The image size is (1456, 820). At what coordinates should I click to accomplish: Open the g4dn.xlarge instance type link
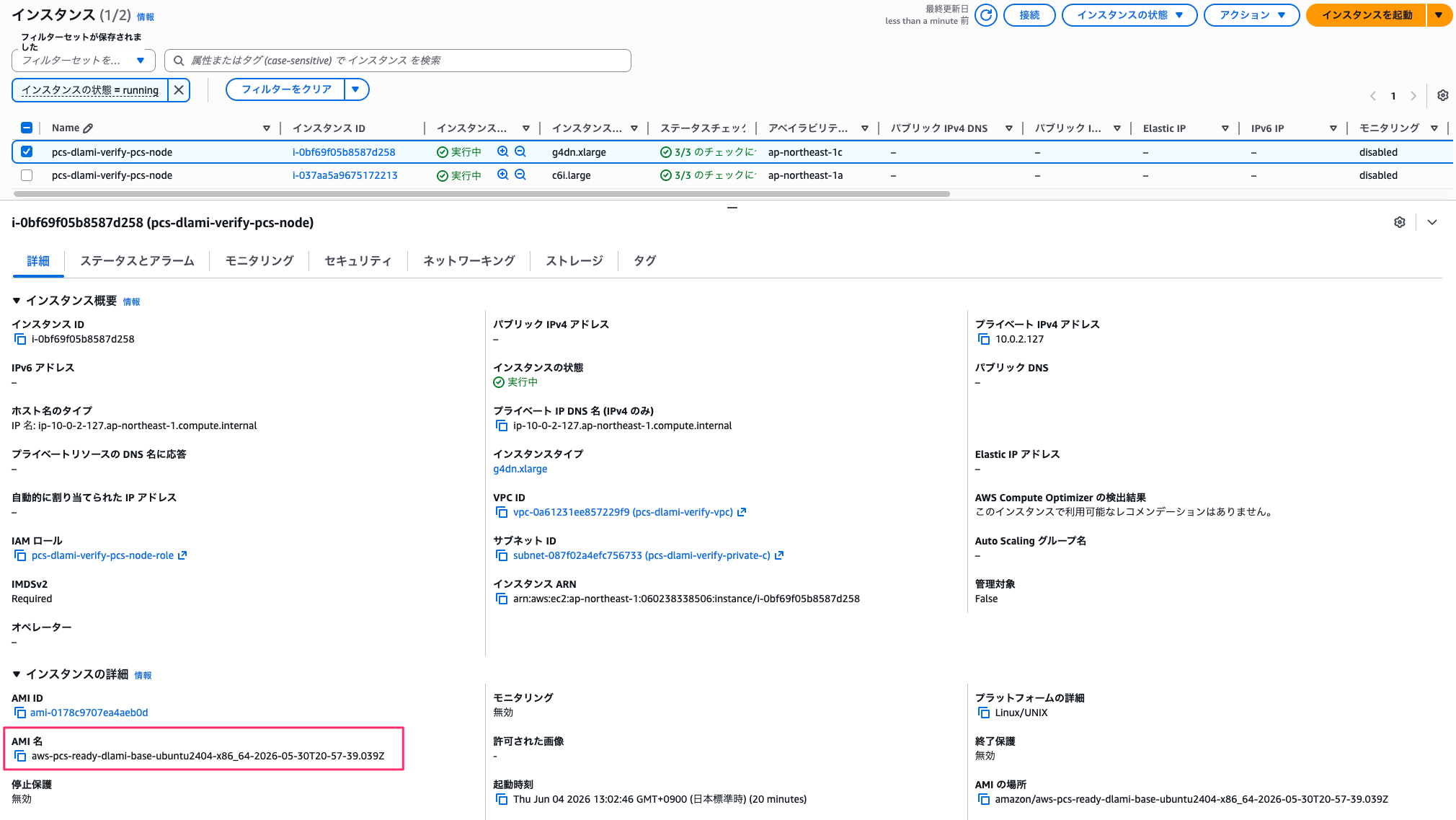[520, 469]
